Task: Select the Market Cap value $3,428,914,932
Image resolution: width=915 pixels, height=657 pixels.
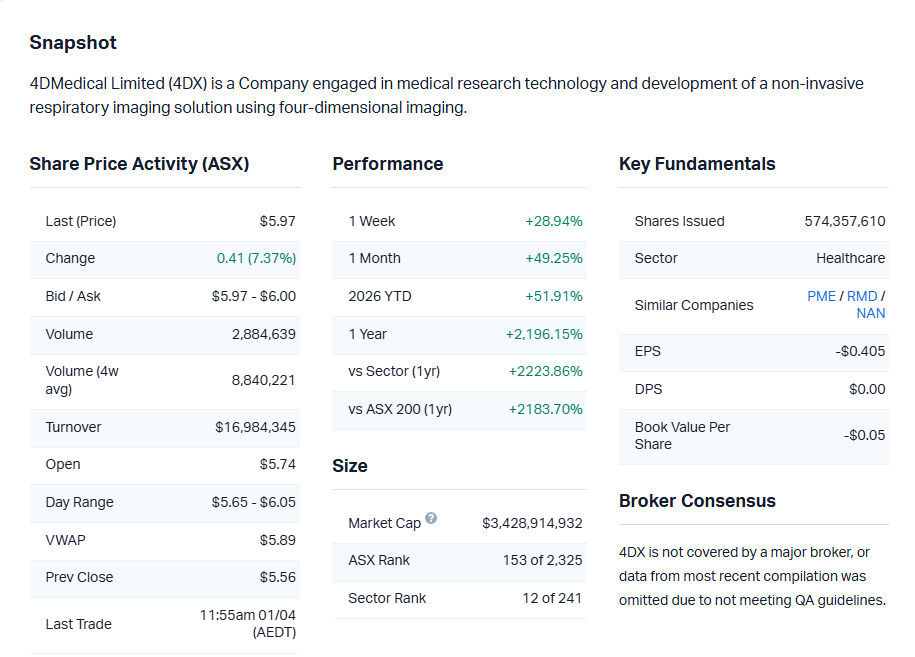Action: click(x=532, y=523)
